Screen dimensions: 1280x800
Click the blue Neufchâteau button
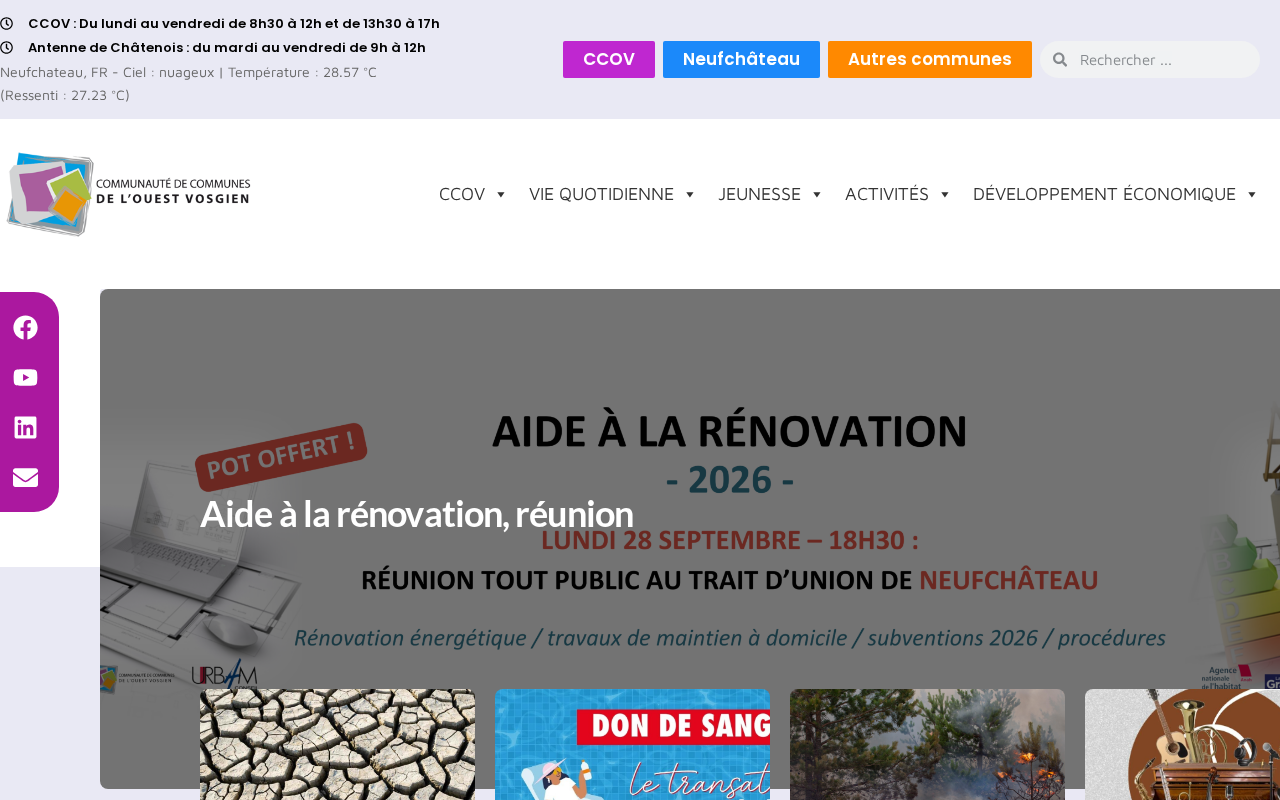click(x=741, y=59)
